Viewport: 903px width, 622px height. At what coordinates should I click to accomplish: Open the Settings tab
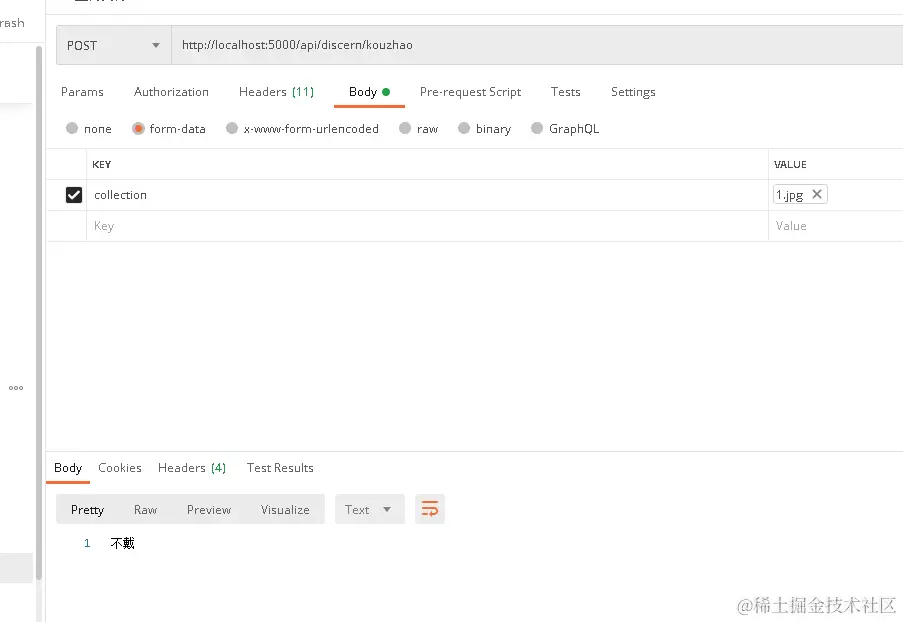633,92
